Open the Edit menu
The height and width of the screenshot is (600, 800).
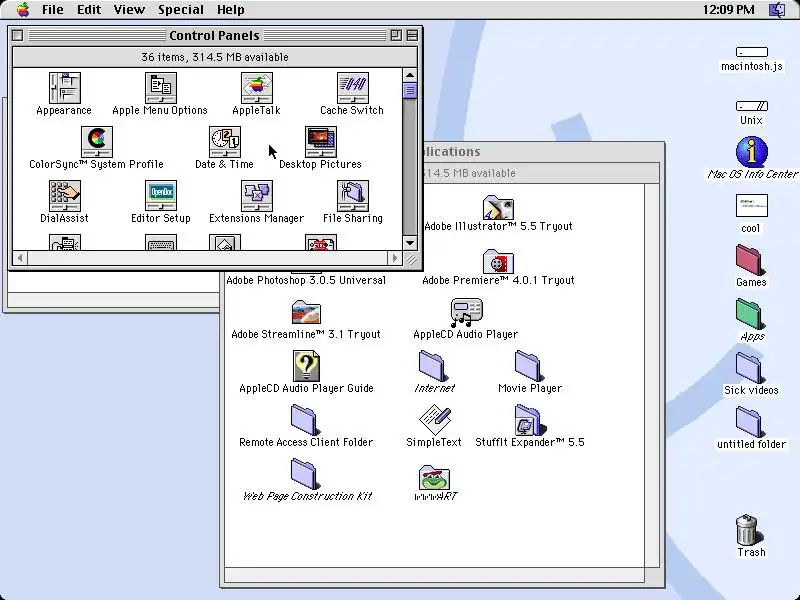tap(89, 10)
